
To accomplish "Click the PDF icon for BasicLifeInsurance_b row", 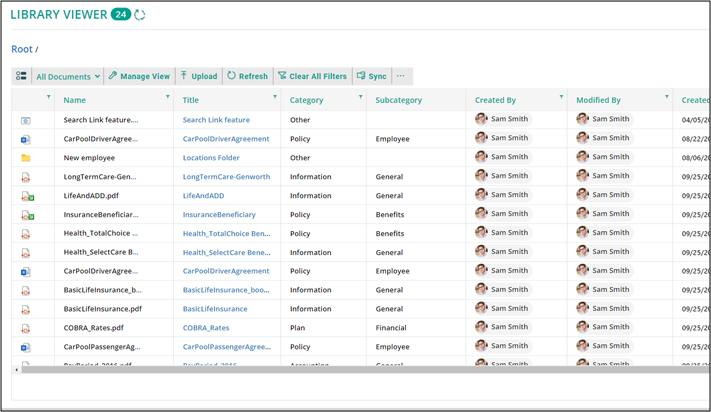I will point(26,291).
